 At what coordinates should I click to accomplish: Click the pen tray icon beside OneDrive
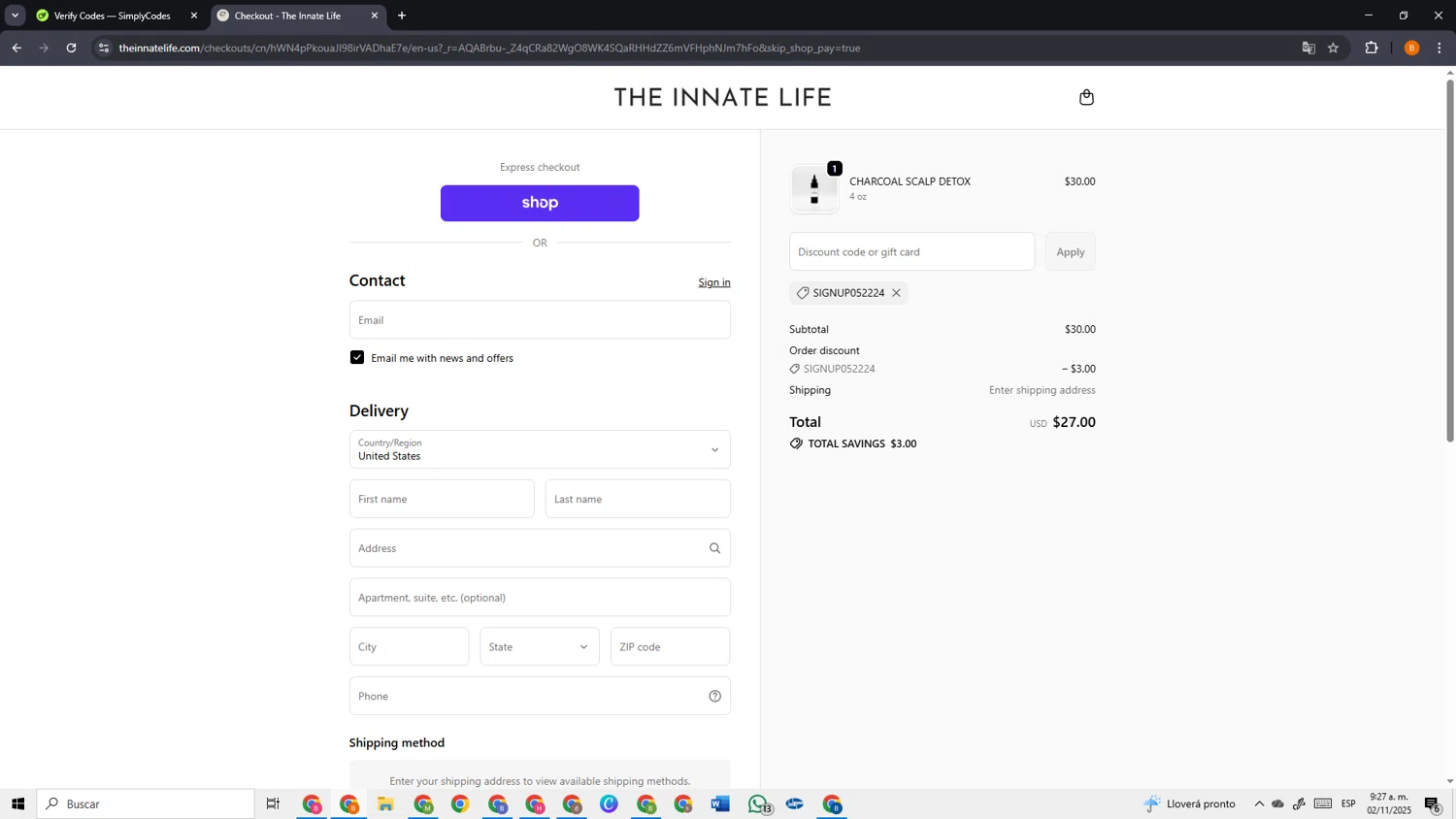1299,803
